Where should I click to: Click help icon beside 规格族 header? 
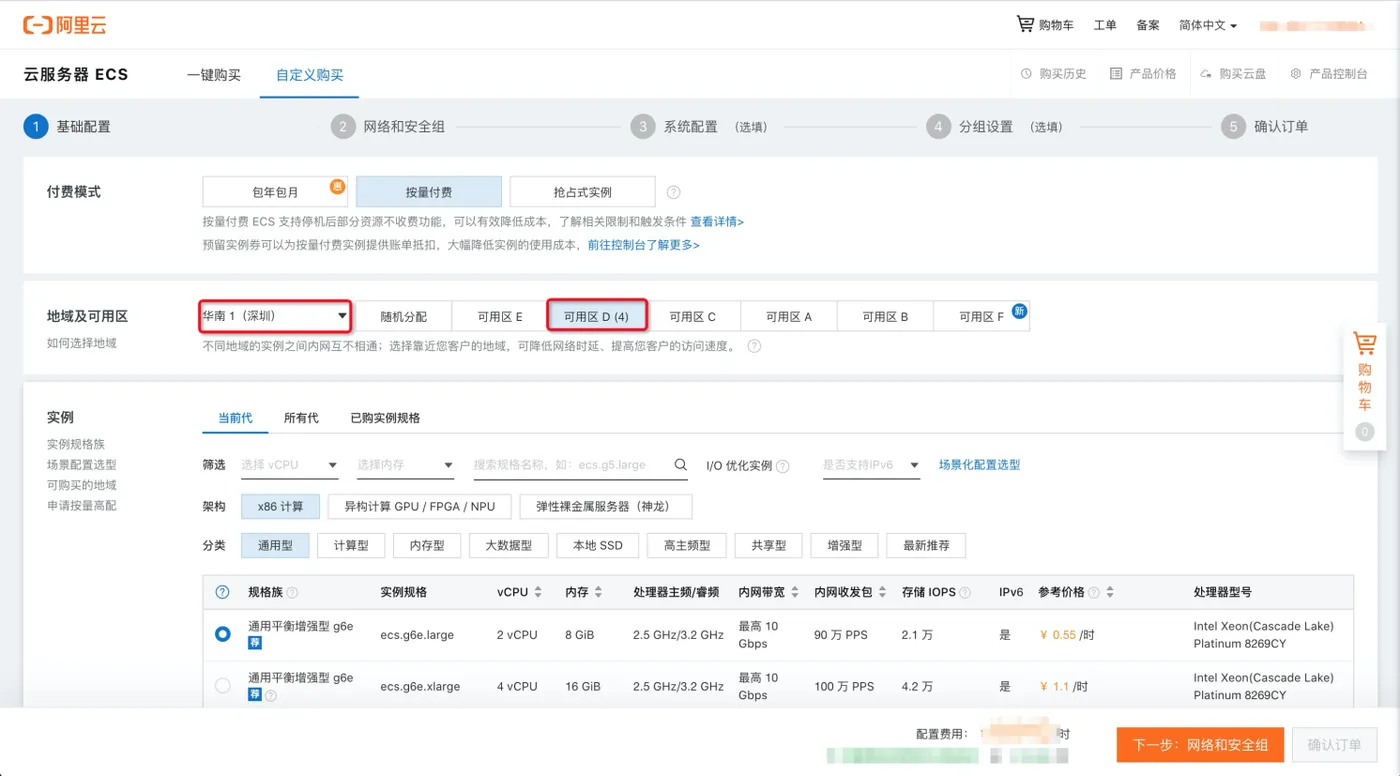coord(292,592)
